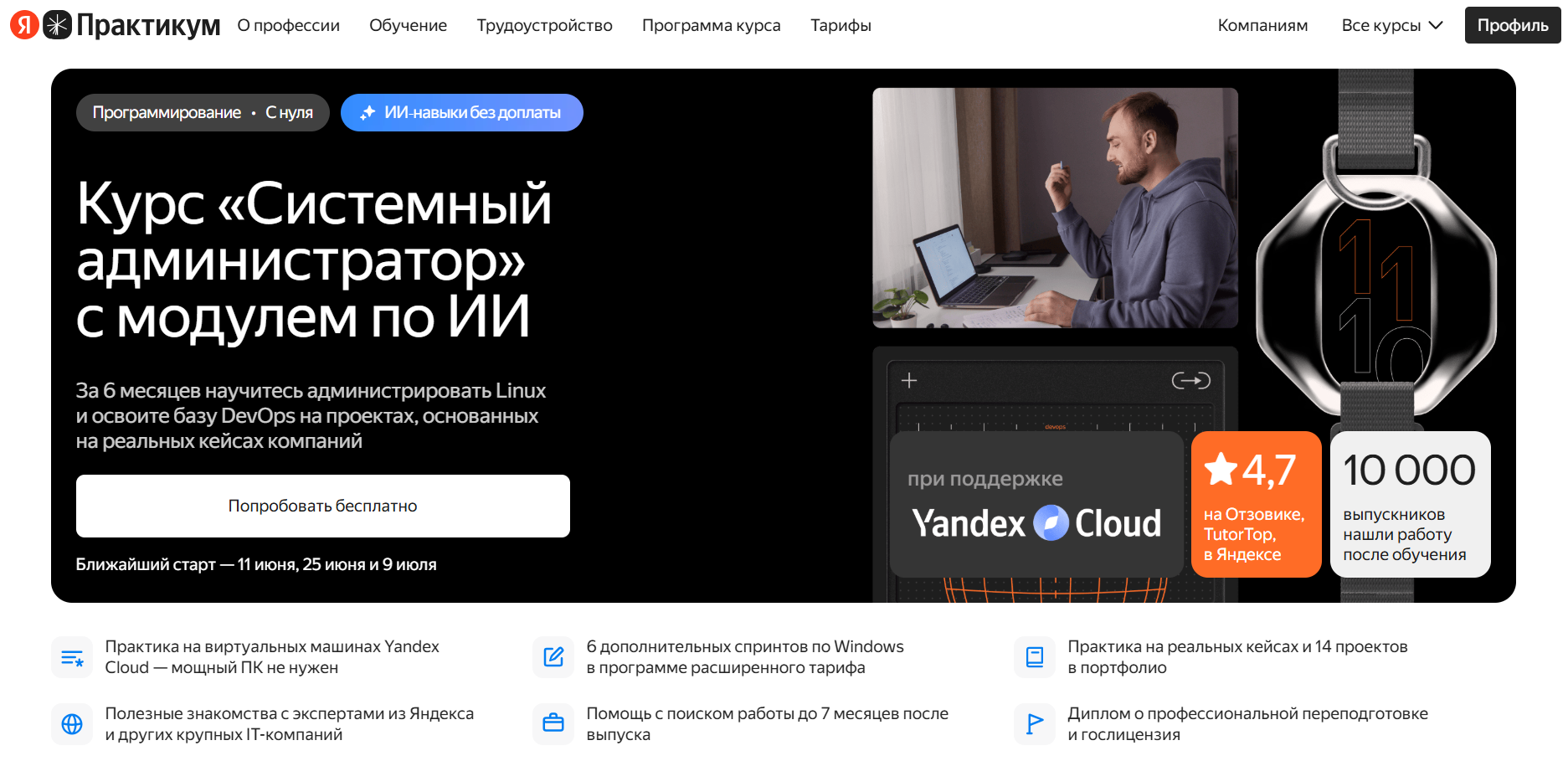
Task: Click the book icon beside real cases practice
Action: click(x=1035, y=657)
